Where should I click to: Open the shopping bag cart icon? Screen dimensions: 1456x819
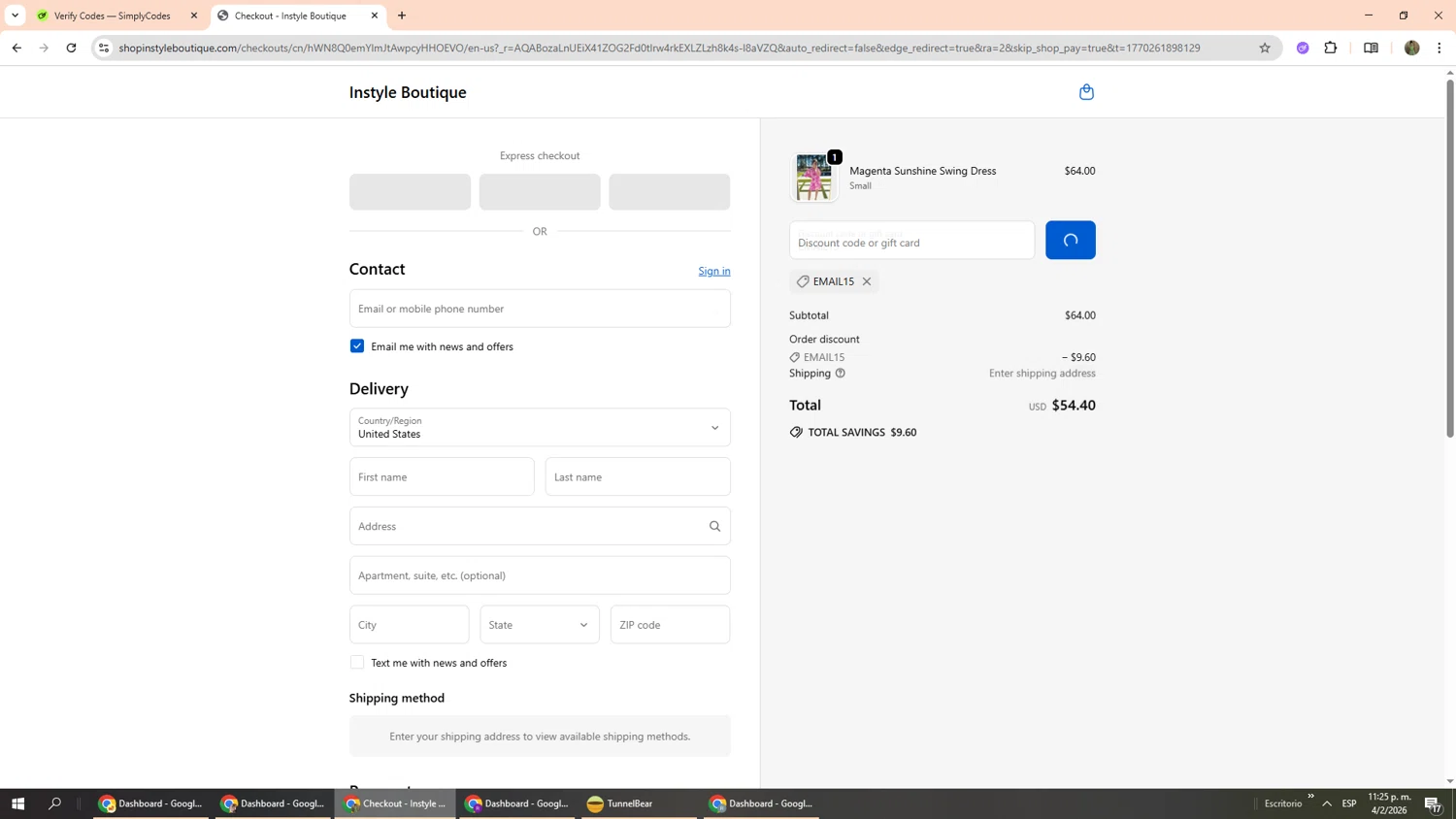coord(1086,92)
